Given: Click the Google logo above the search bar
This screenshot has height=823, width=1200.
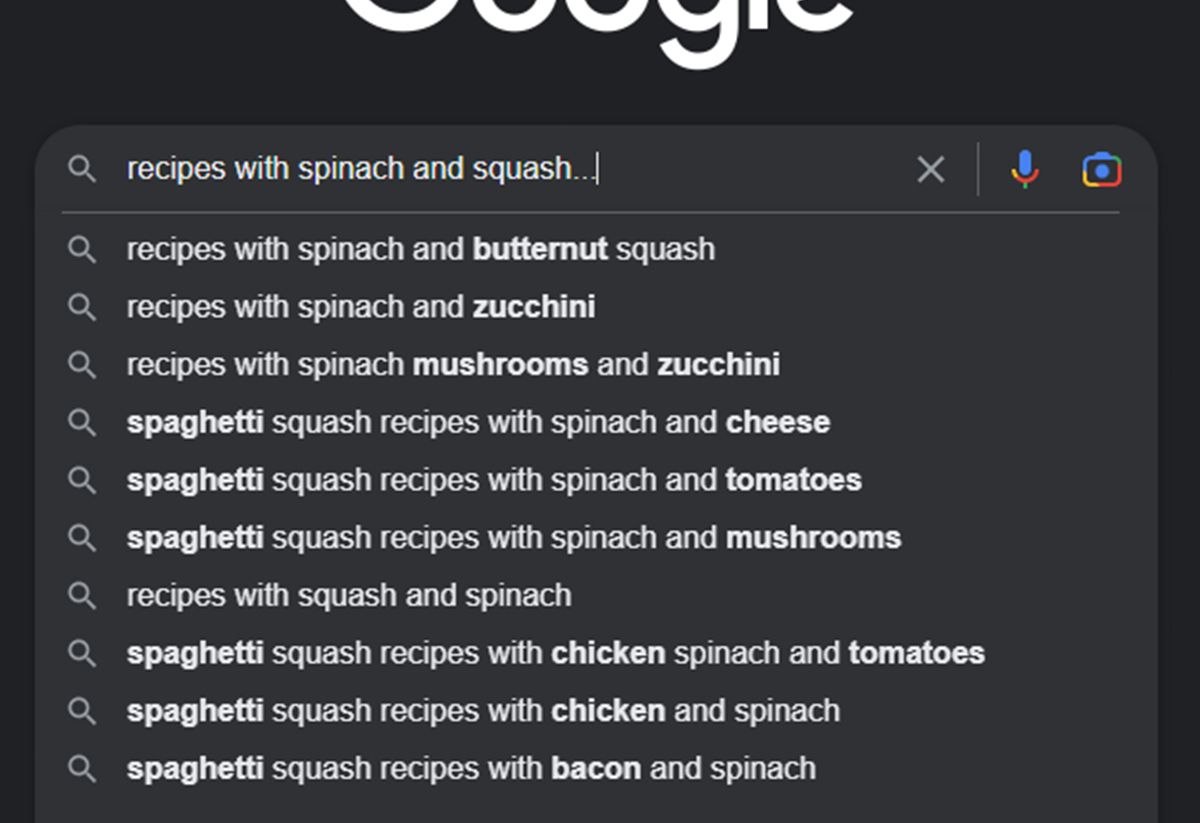Looking at the screenshot, I should (x=600, y=15).
